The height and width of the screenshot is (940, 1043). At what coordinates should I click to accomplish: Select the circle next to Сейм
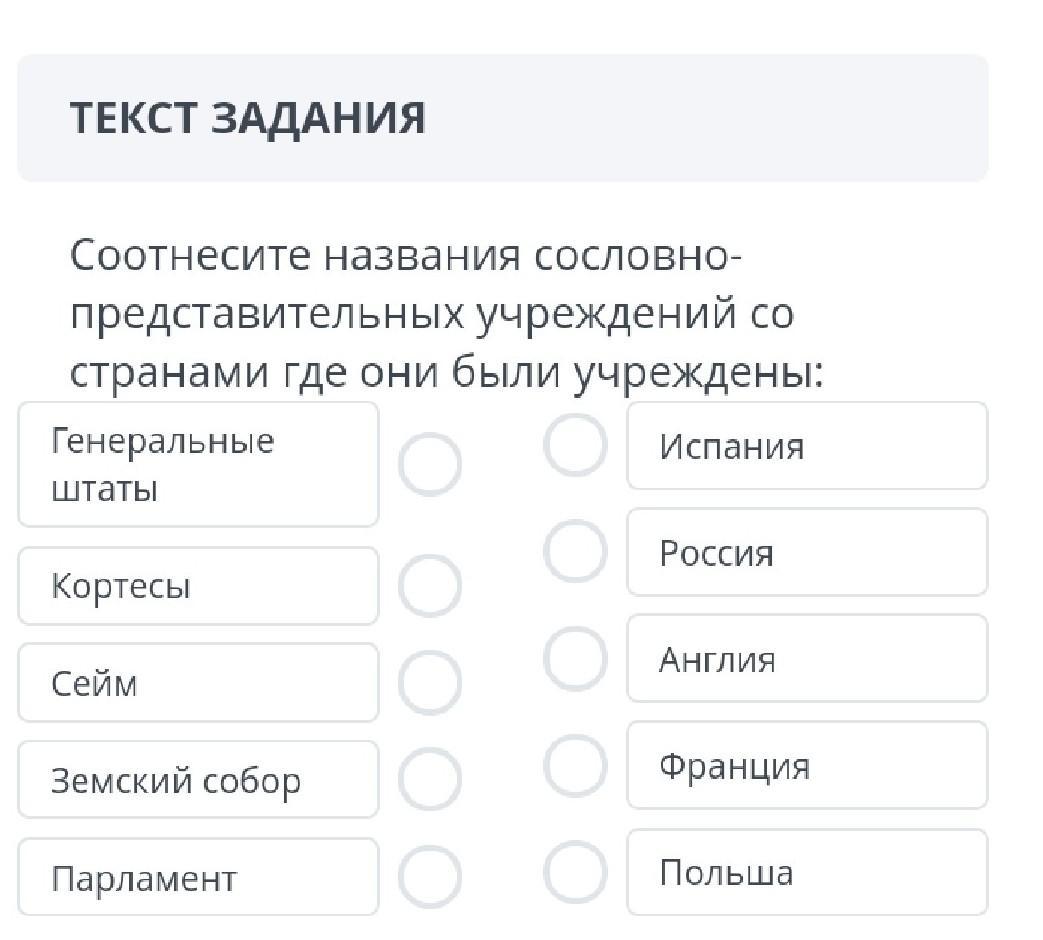pos(430,683)
